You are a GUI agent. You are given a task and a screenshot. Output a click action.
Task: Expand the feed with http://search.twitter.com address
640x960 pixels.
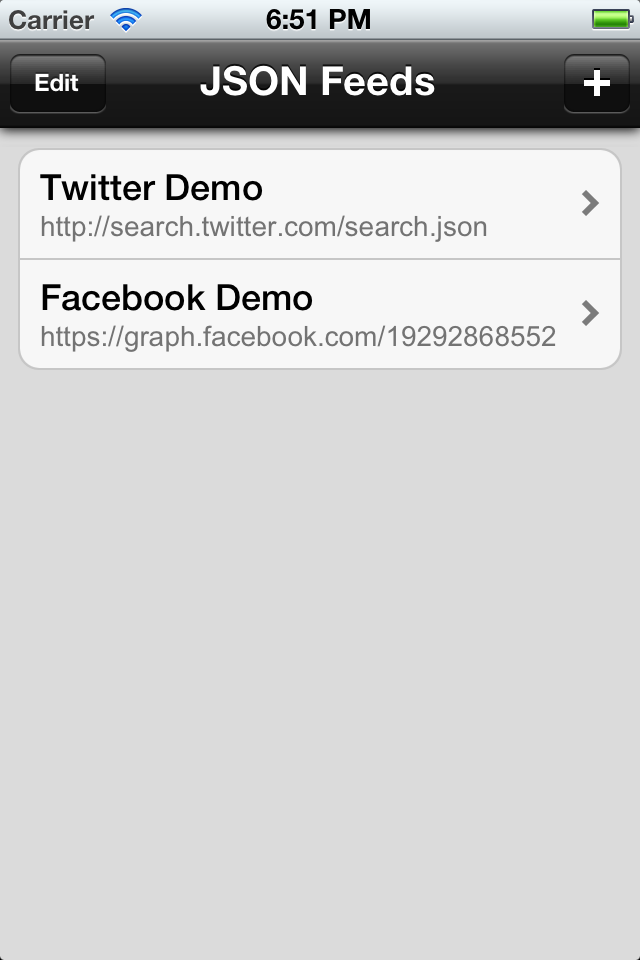(x=320, y=204)
